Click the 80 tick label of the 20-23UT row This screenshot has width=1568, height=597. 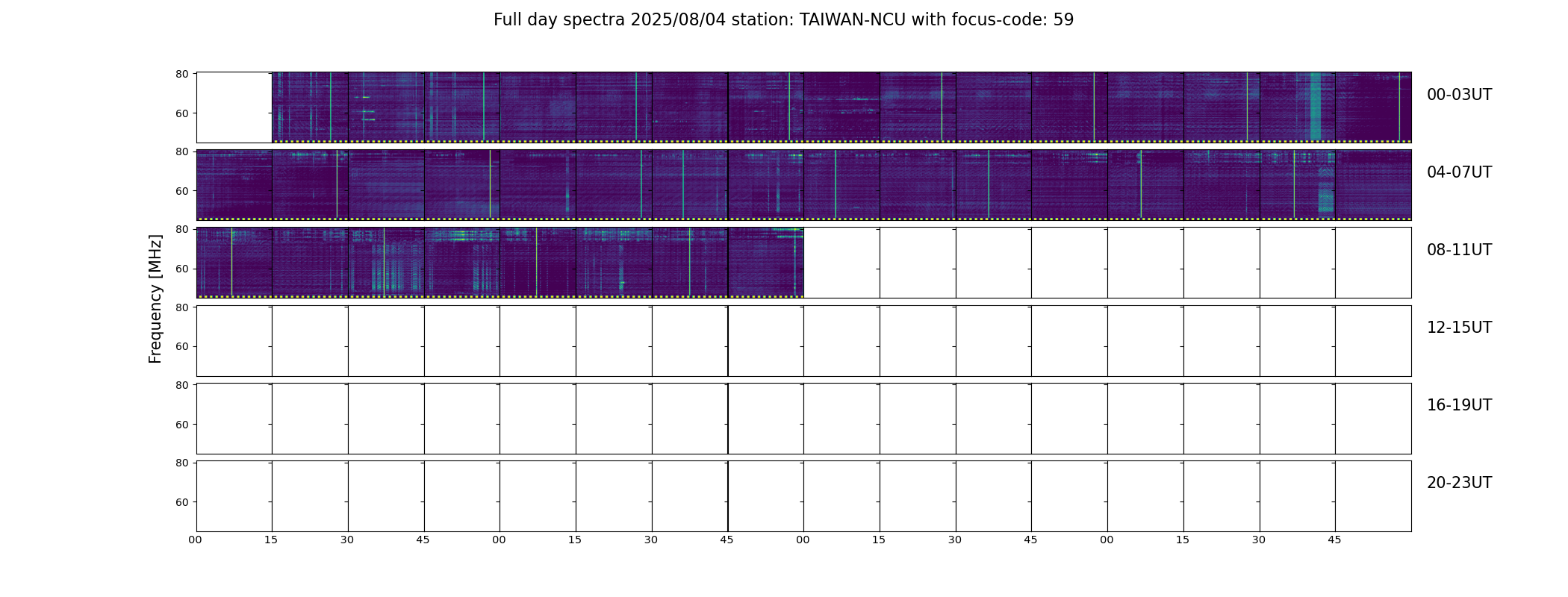click(x=181, y=463)
